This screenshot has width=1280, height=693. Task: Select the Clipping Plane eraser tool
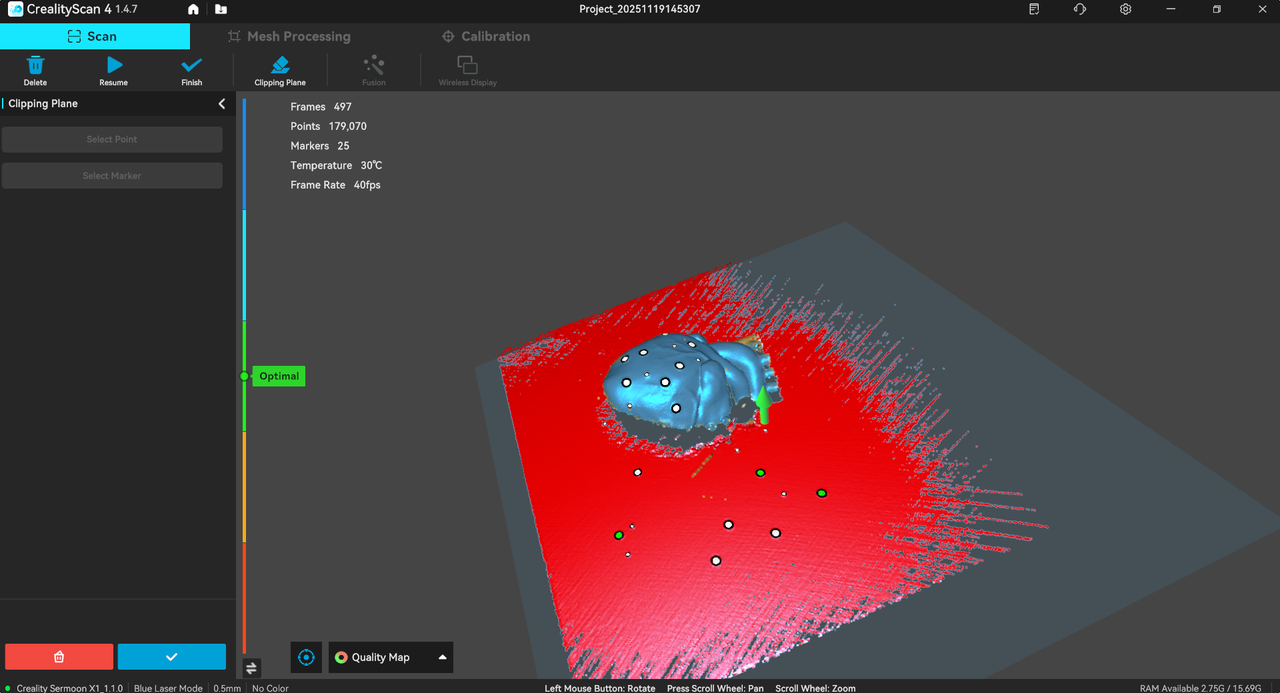280,66
